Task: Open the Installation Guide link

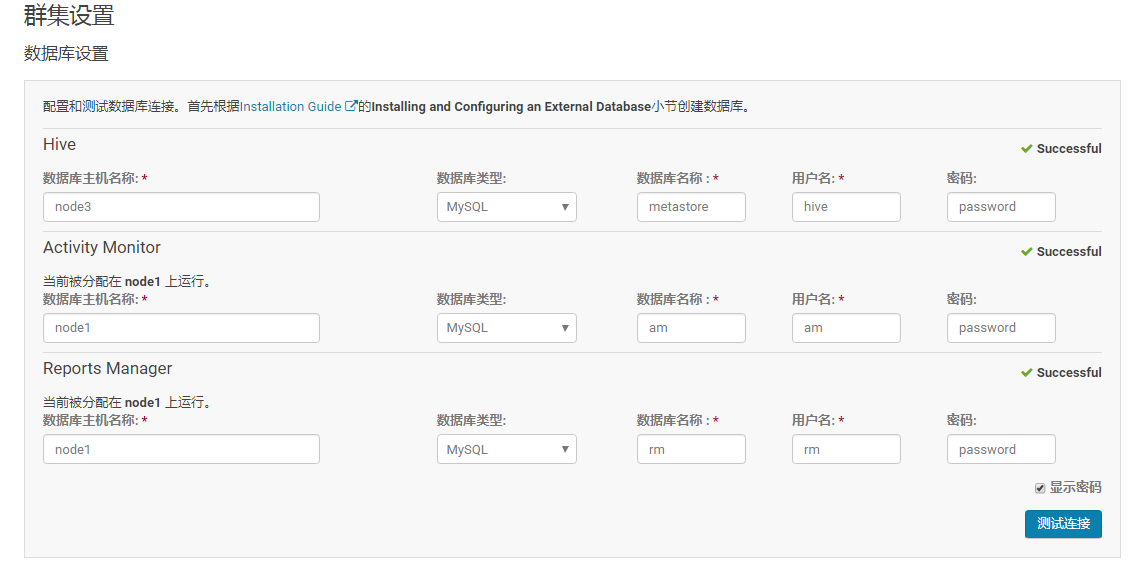Action: tap(290, 106)
